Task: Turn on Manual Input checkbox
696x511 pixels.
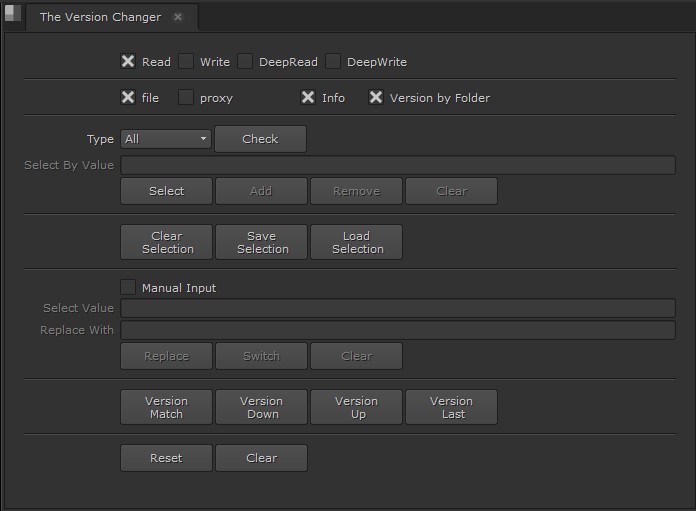Action: (x=128, y=287)
